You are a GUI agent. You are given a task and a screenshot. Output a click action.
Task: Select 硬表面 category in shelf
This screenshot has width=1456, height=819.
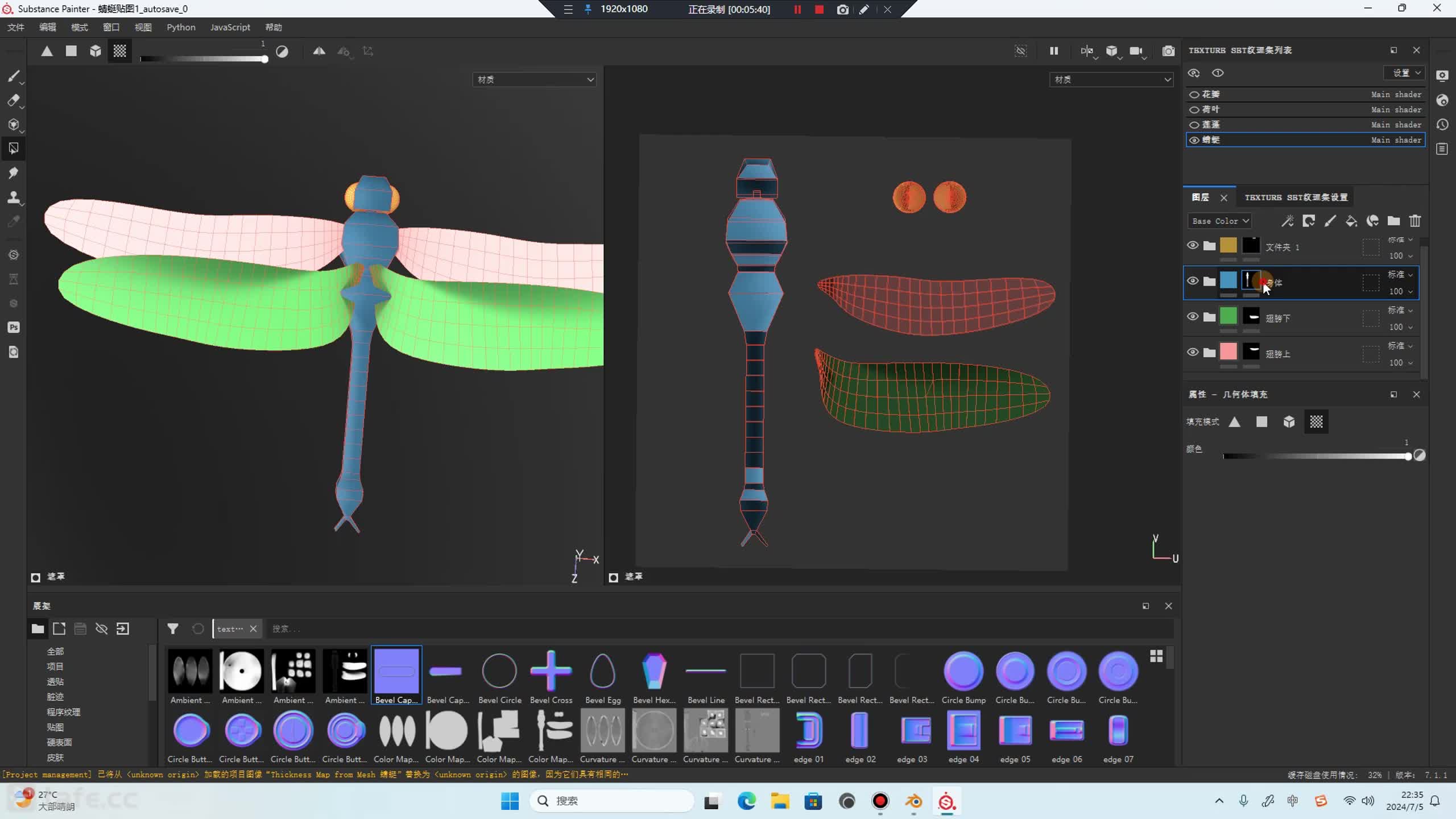tap(60, 742)
